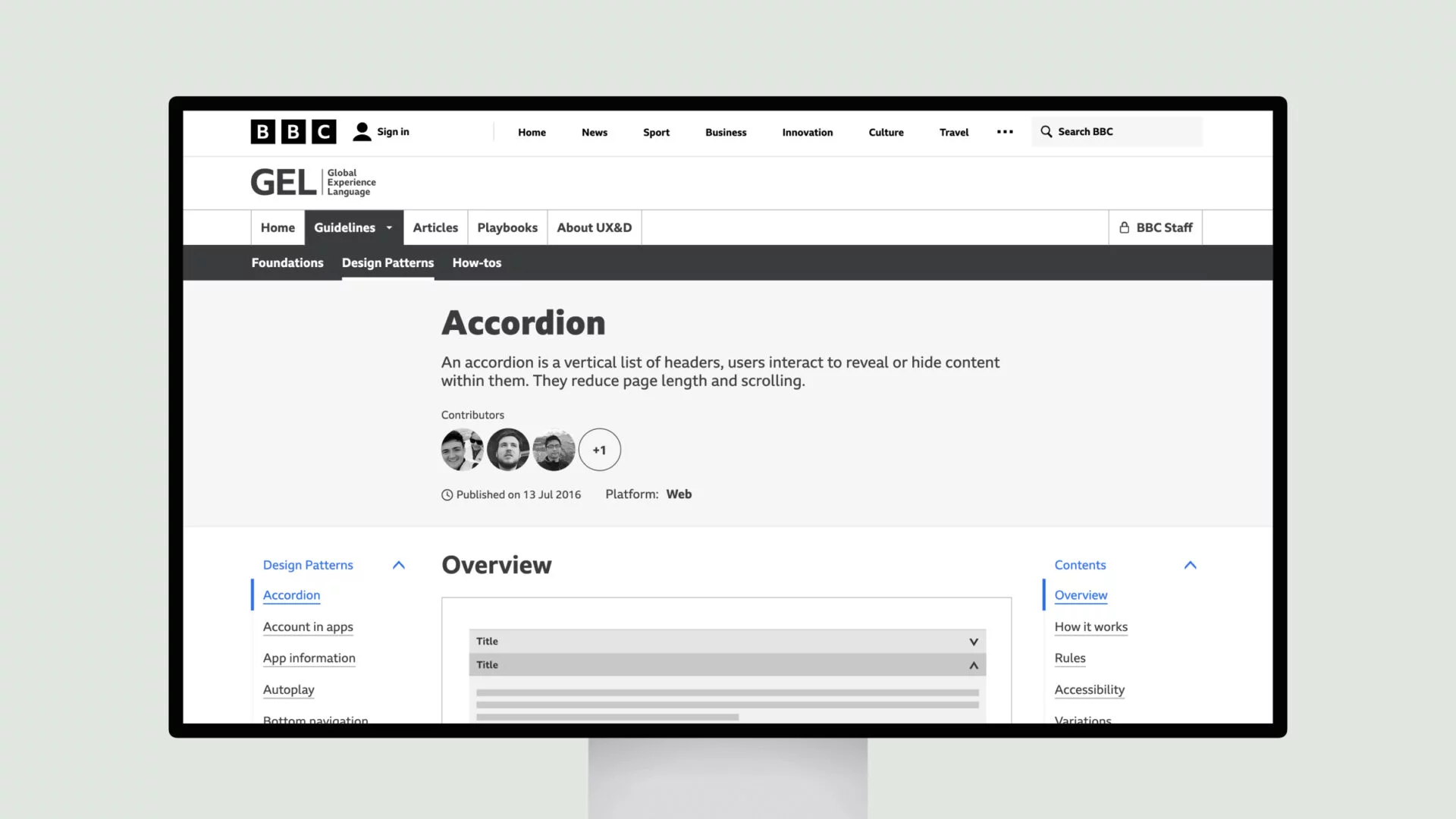Open the Accessibility section link
This screenshot has width=1456, height=819.
pos(1088,689)
